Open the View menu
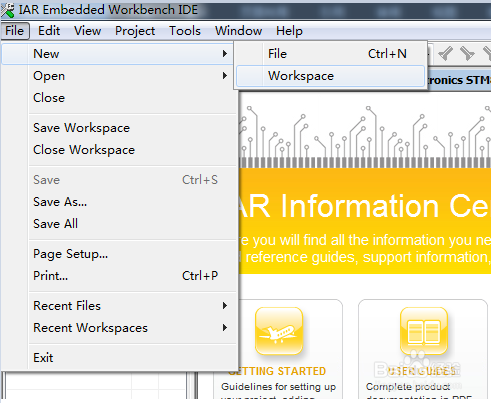This screenshot has width=491, height=403. coord(88,31)
